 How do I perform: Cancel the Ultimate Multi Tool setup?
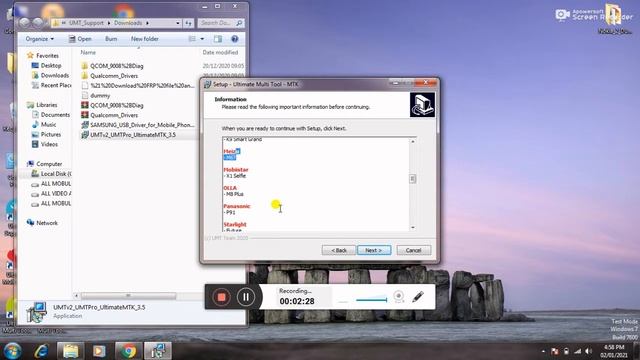pyautogui.click(x=413, y=250)
